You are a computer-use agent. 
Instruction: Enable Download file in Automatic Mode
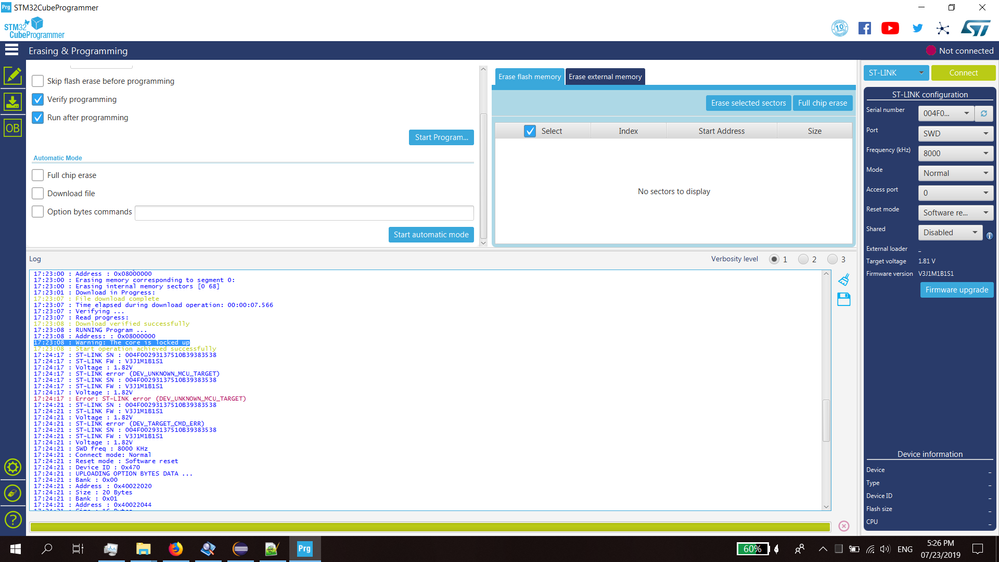[x=38, y=193]
